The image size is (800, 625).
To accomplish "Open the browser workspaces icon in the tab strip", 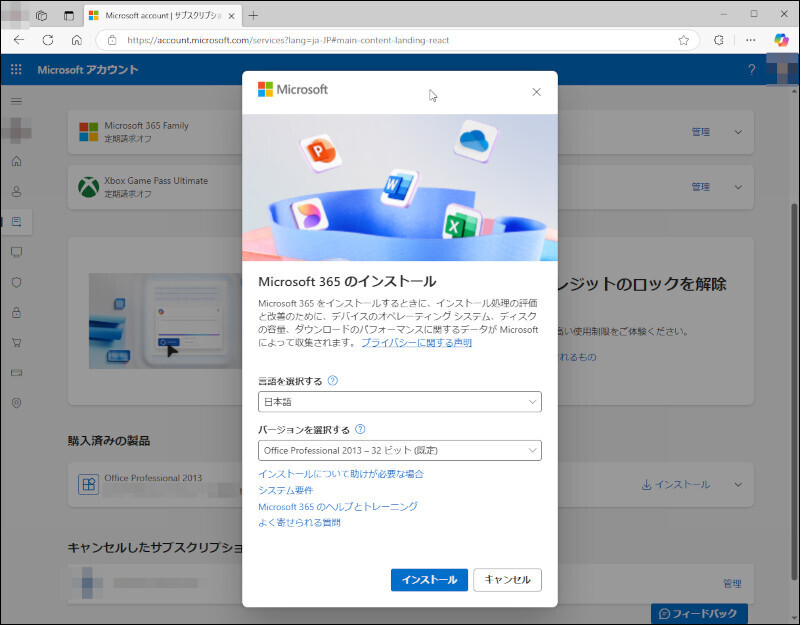I will click(x=41, y=15).
